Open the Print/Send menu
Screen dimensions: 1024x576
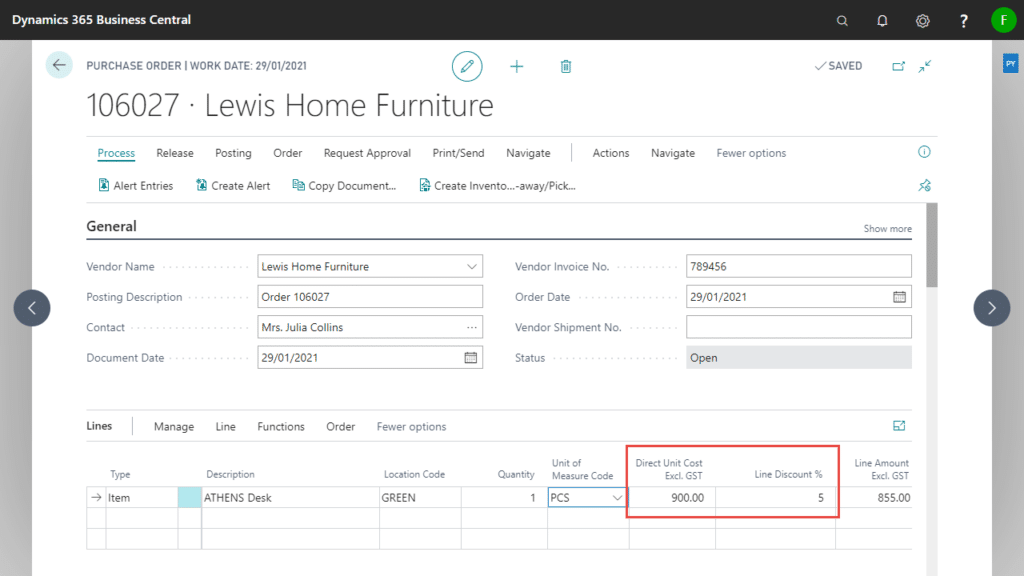click(458, 153)
